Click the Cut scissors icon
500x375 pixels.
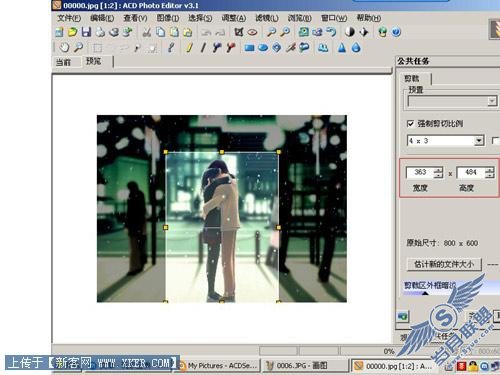147,32
